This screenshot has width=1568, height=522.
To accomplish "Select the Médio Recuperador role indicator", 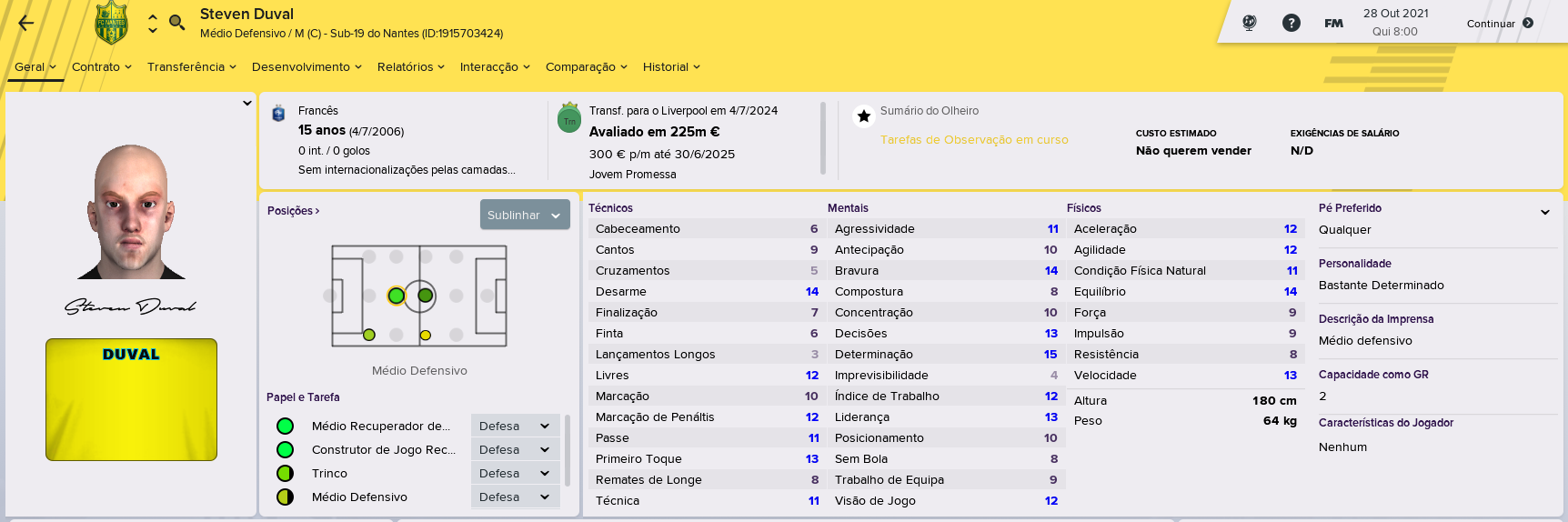I will (x=285, y=426).
